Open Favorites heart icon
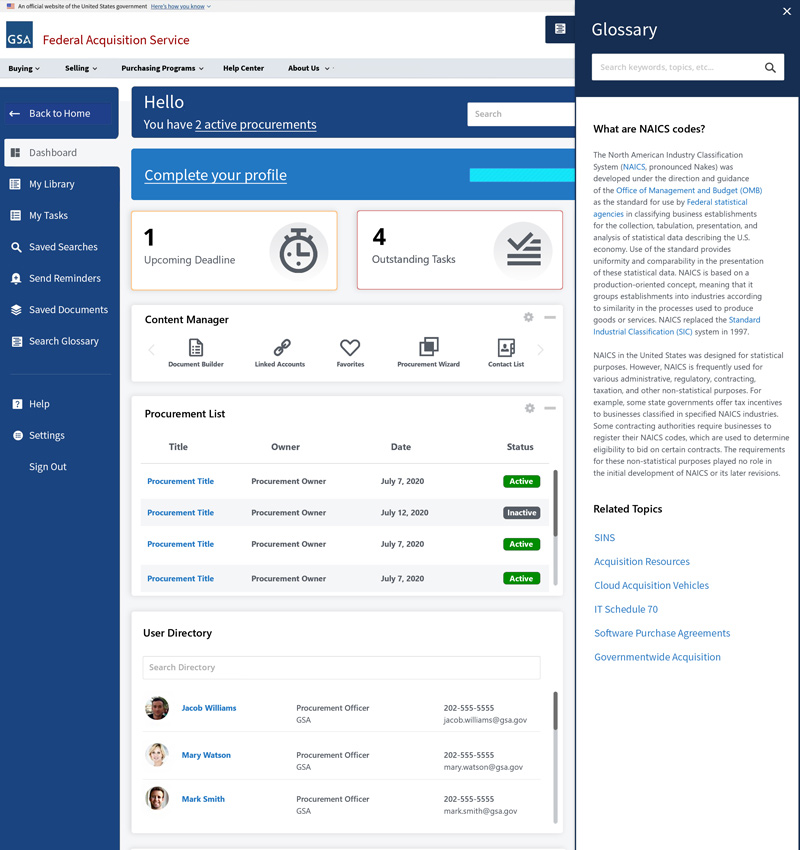Image resolution: width=800 pixels, height=850 pixels. tap(350, 348)
